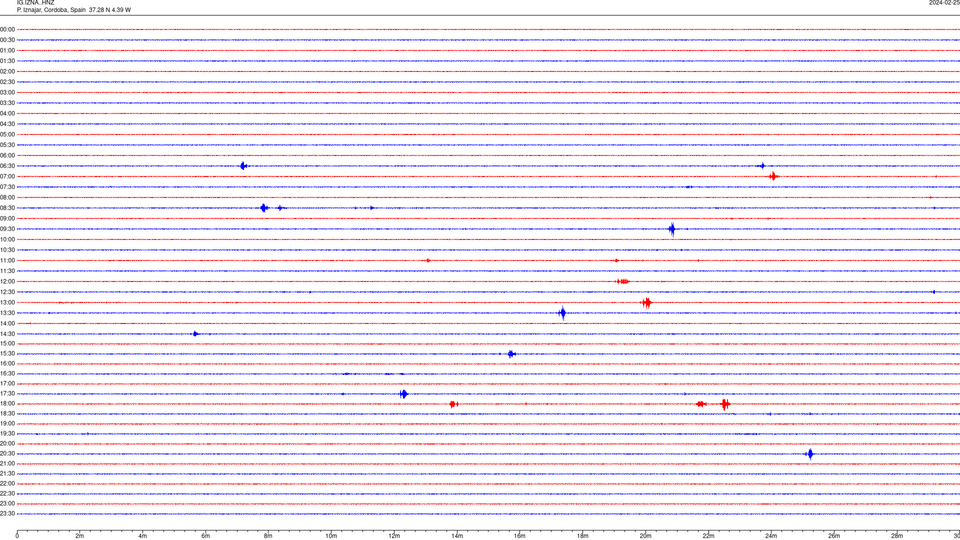Click the 22:00 time label
Viewport: 960px width, 540px height.
[x=7, y=484]
